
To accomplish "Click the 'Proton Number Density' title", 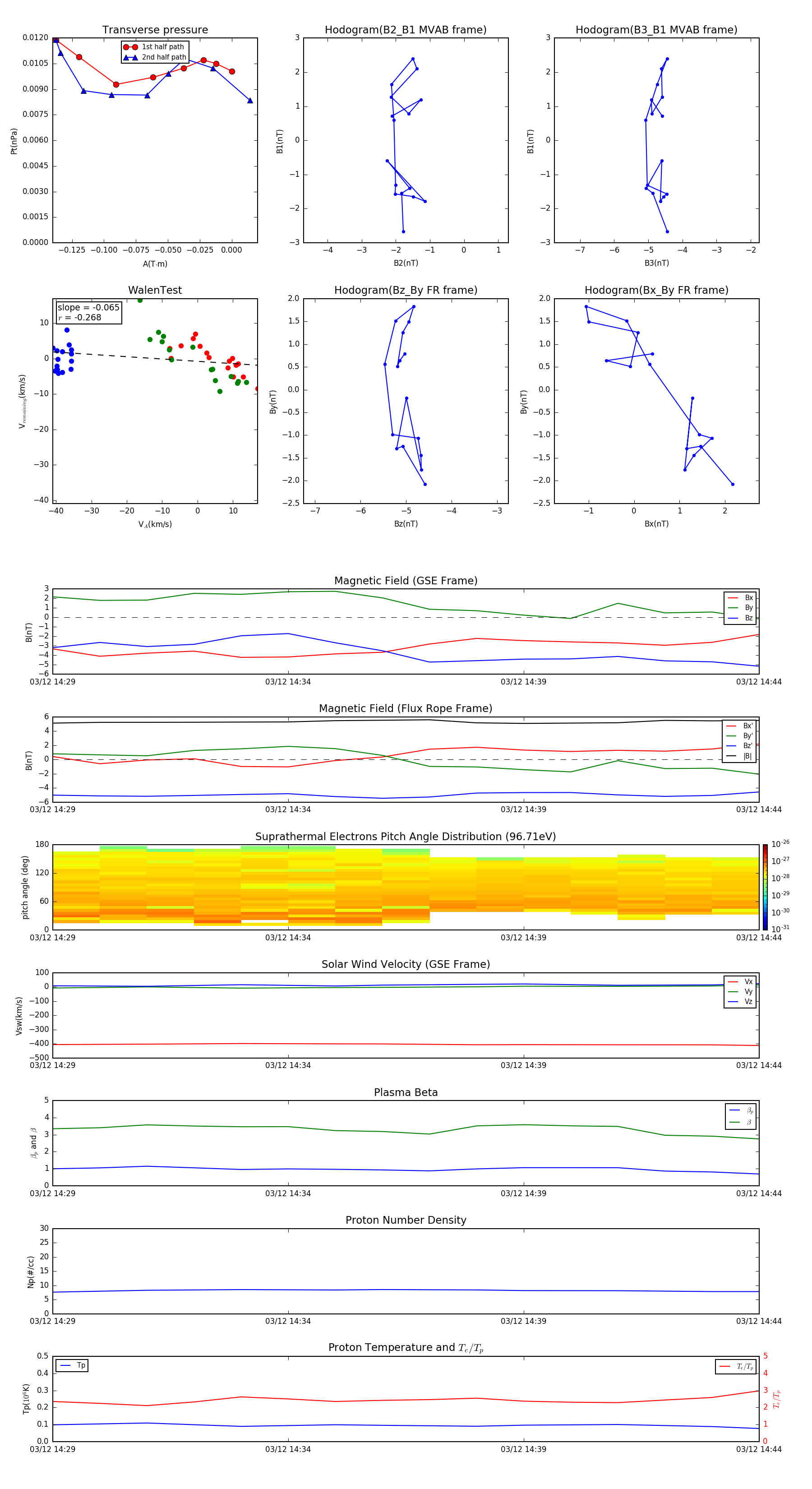I will [406, 1220].
